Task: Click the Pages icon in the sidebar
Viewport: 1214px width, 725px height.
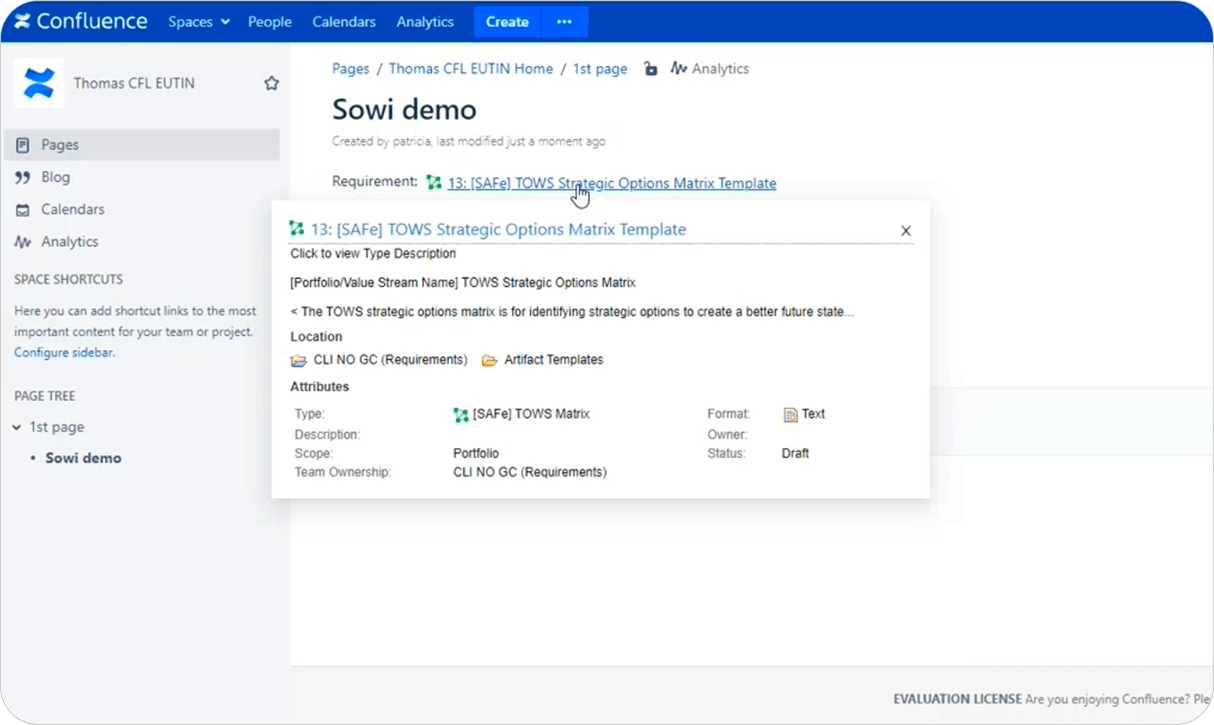Action: click(x=22, y=145)
